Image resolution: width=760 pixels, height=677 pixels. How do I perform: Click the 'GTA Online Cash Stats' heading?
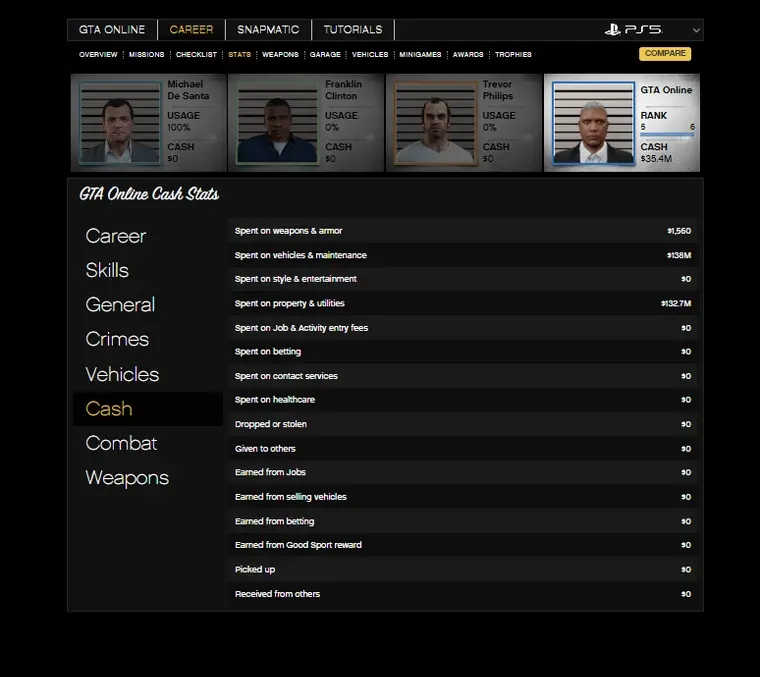[x=149, y=194]
